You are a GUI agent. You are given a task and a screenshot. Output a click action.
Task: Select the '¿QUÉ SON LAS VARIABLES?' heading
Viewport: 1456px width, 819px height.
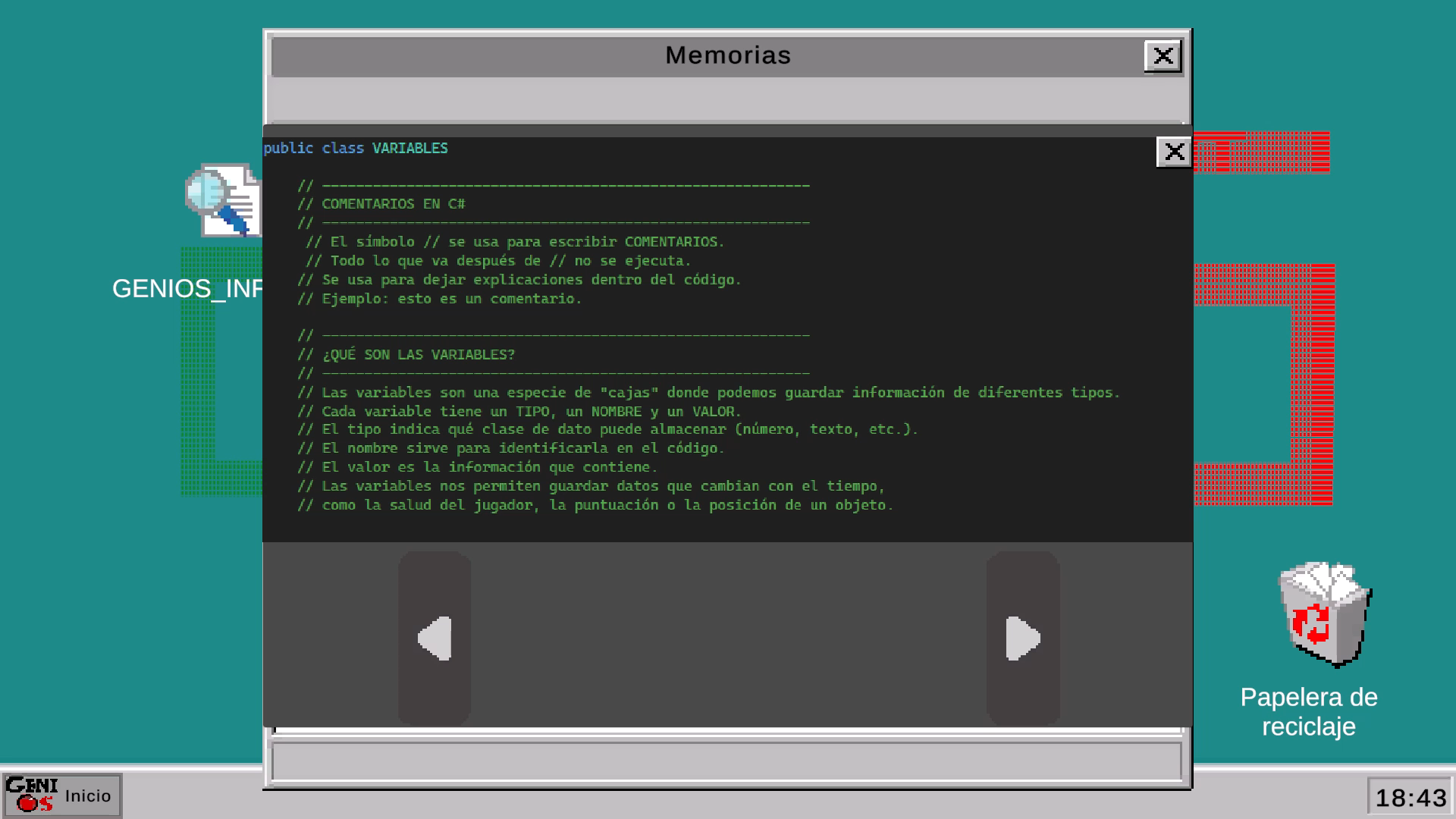coord(418,355)
